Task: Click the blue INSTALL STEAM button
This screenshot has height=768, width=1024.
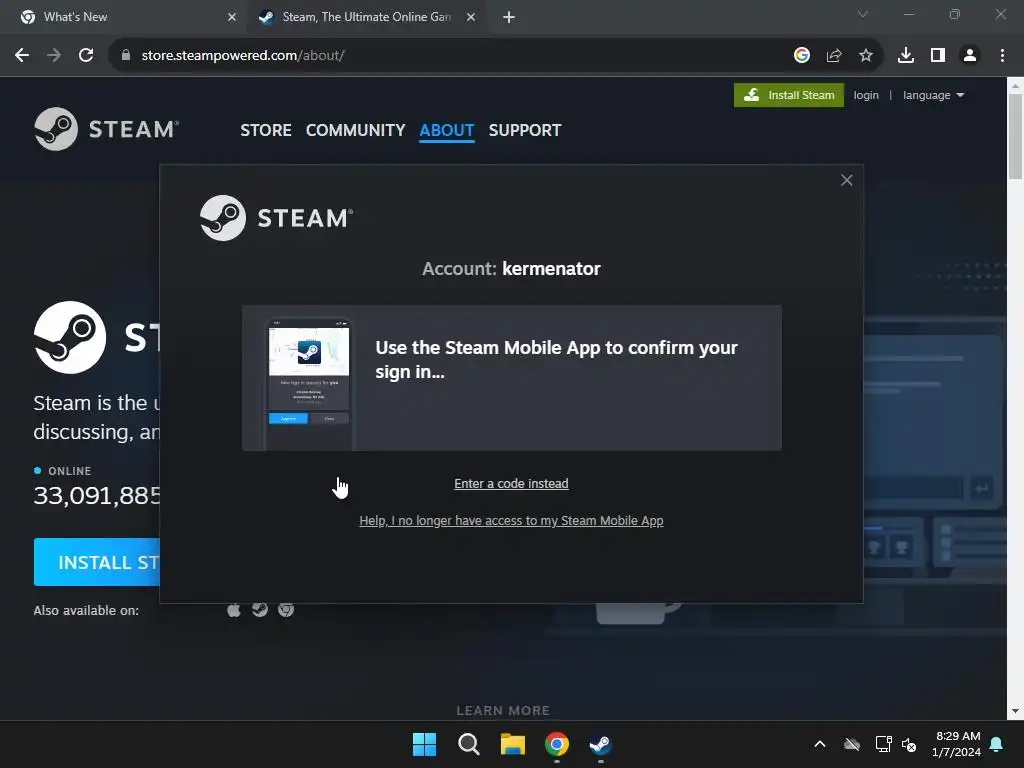Action: pyautogui.click(x=97, y=562)
